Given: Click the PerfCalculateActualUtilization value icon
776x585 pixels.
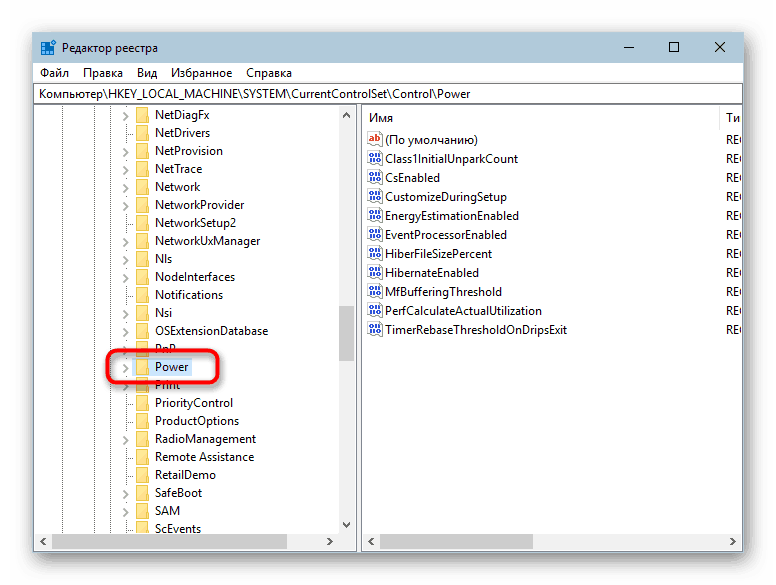Looking at the screenshot, I should point(375,310).
